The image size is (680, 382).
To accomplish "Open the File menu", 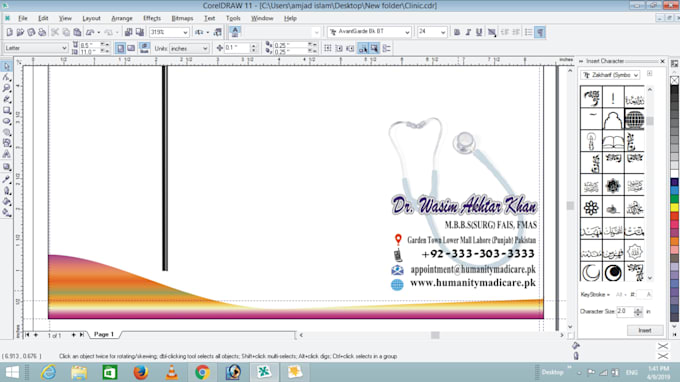I will tap(23, 18).
